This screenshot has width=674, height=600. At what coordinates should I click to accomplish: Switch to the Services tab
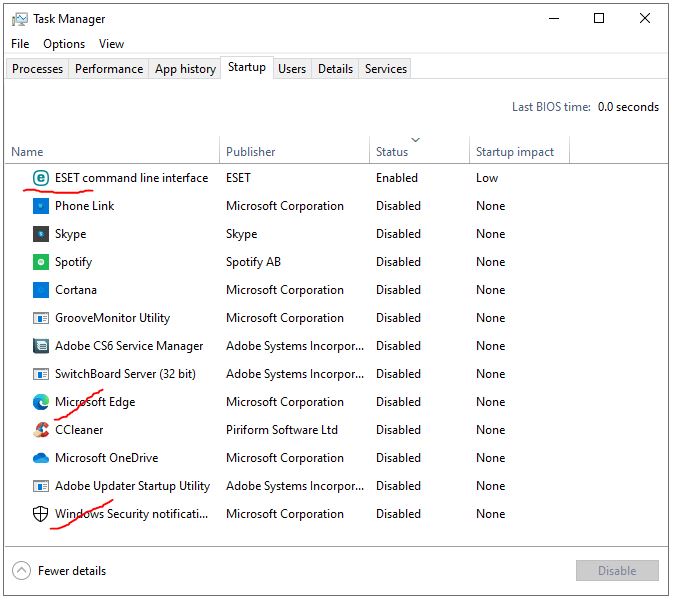click(x=386, y=69)
